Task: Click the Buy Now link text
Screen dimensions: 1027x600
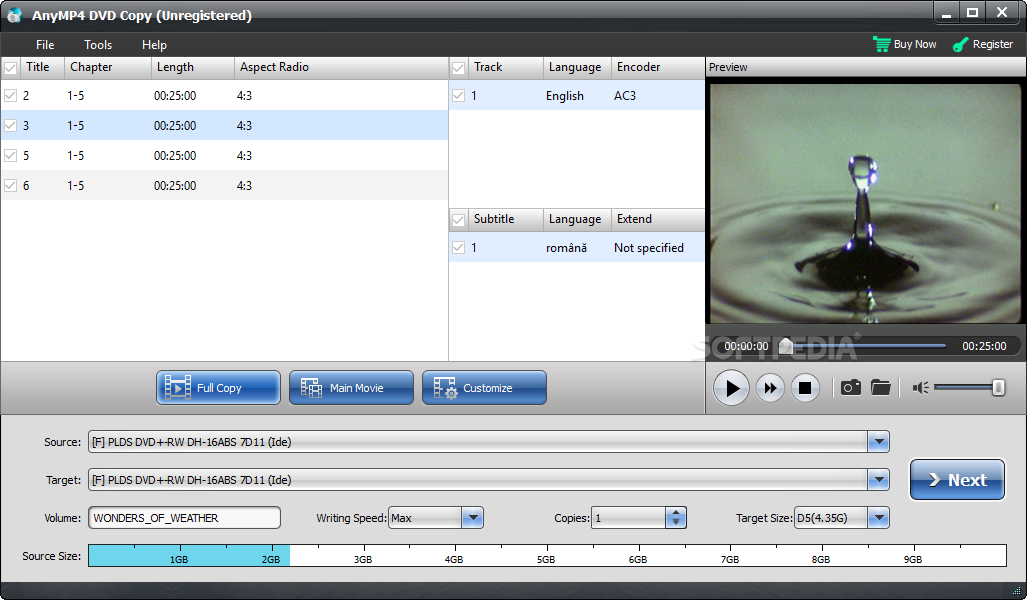Action: click(914, 44)
